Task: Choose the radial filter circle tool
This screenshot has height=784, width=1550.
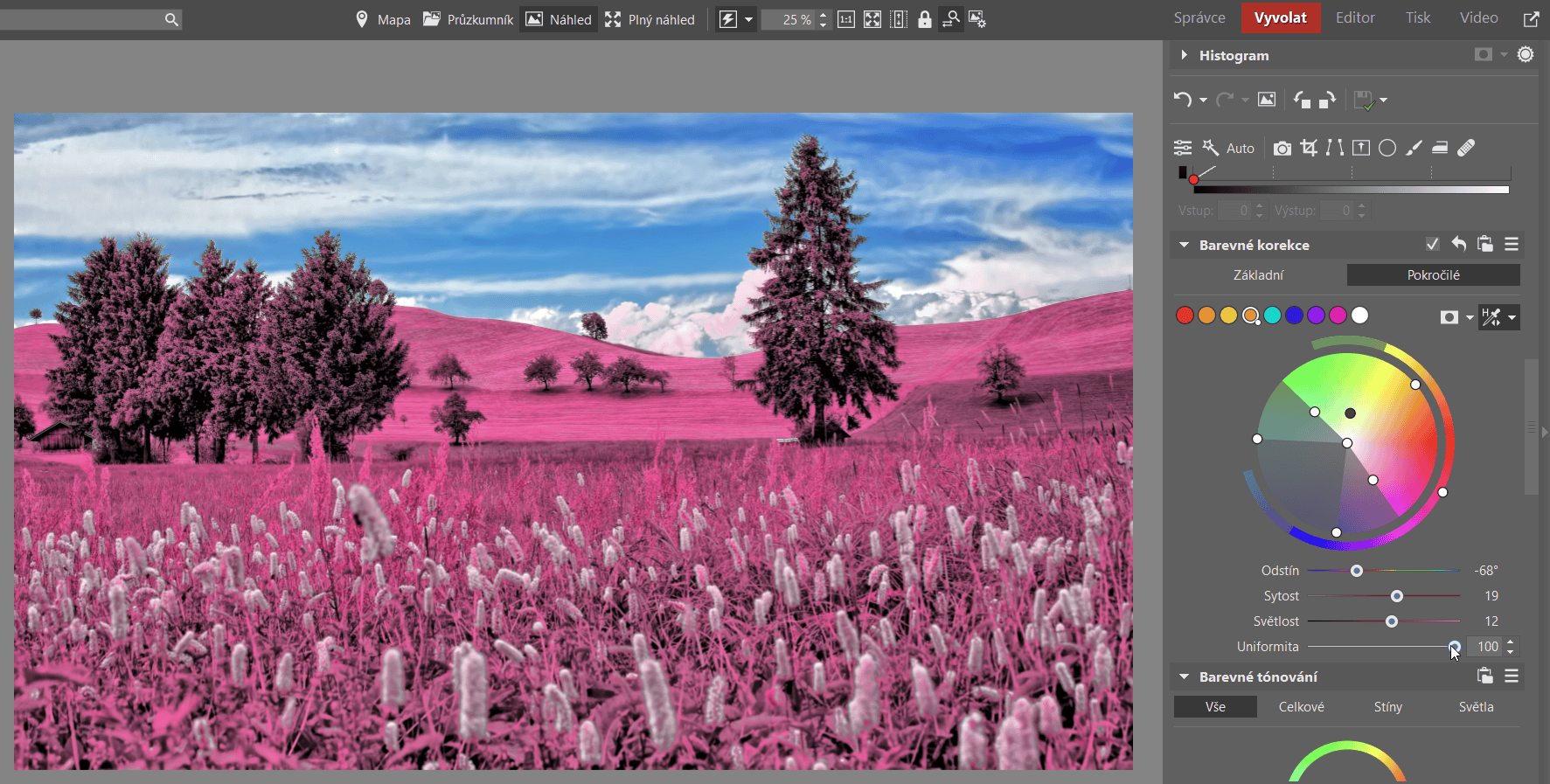Action: pos(1387,148)
